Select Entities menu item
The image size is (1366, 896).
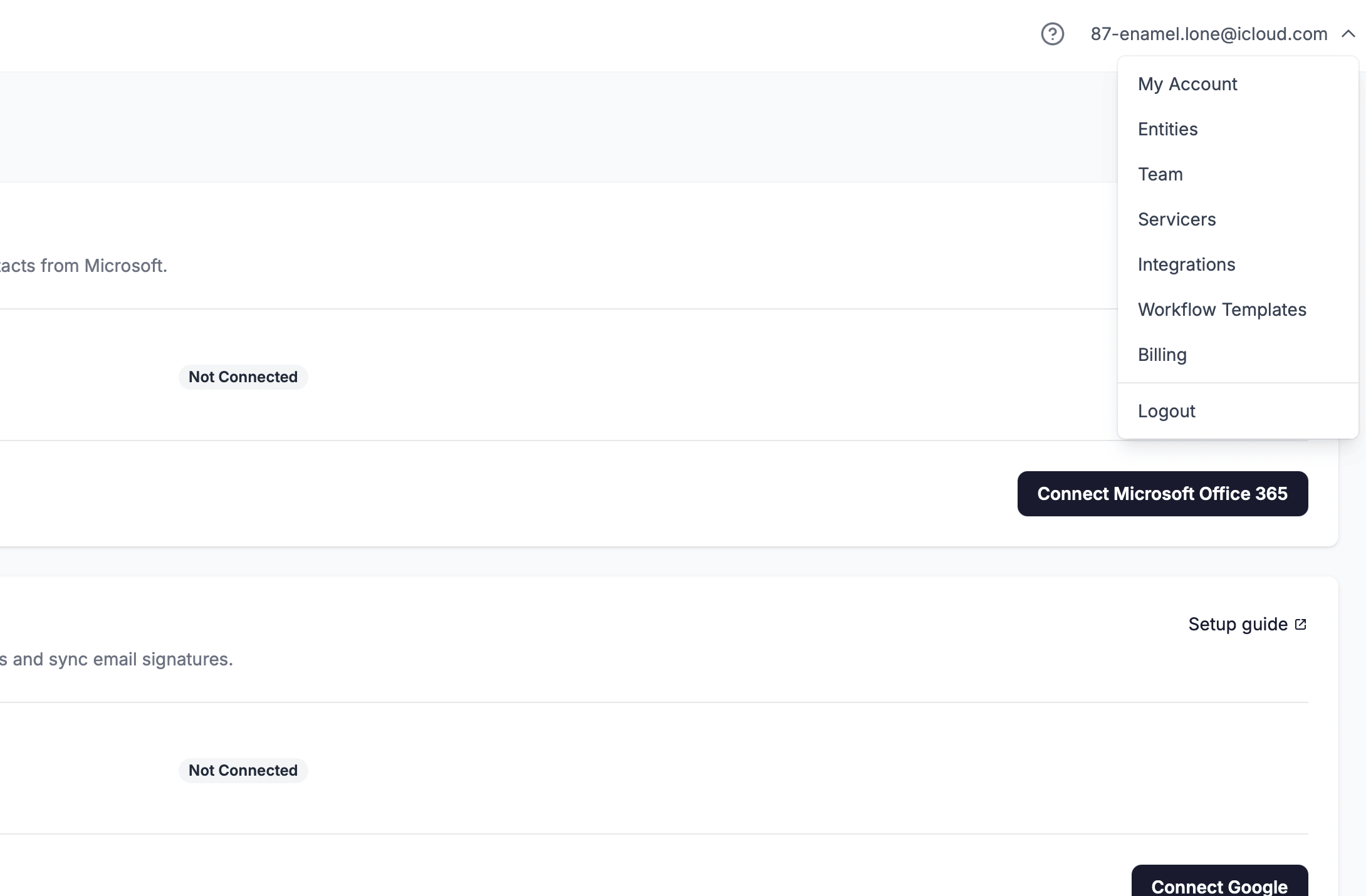tap(1167, 129)
